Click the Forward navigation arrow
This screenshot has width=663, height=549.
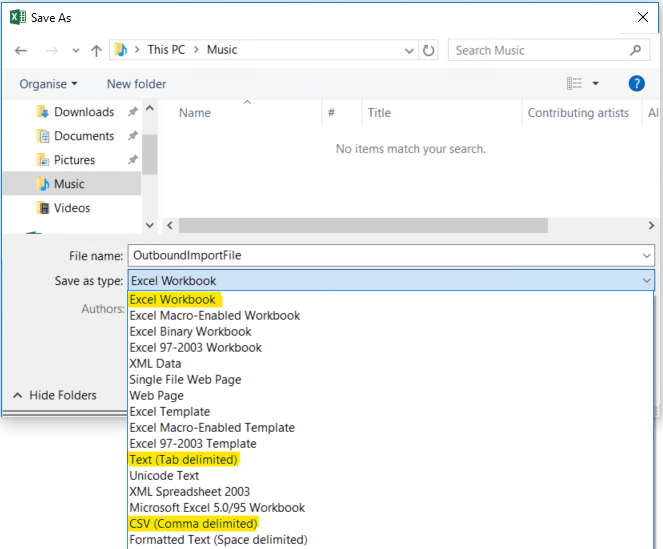coord(52,51)
